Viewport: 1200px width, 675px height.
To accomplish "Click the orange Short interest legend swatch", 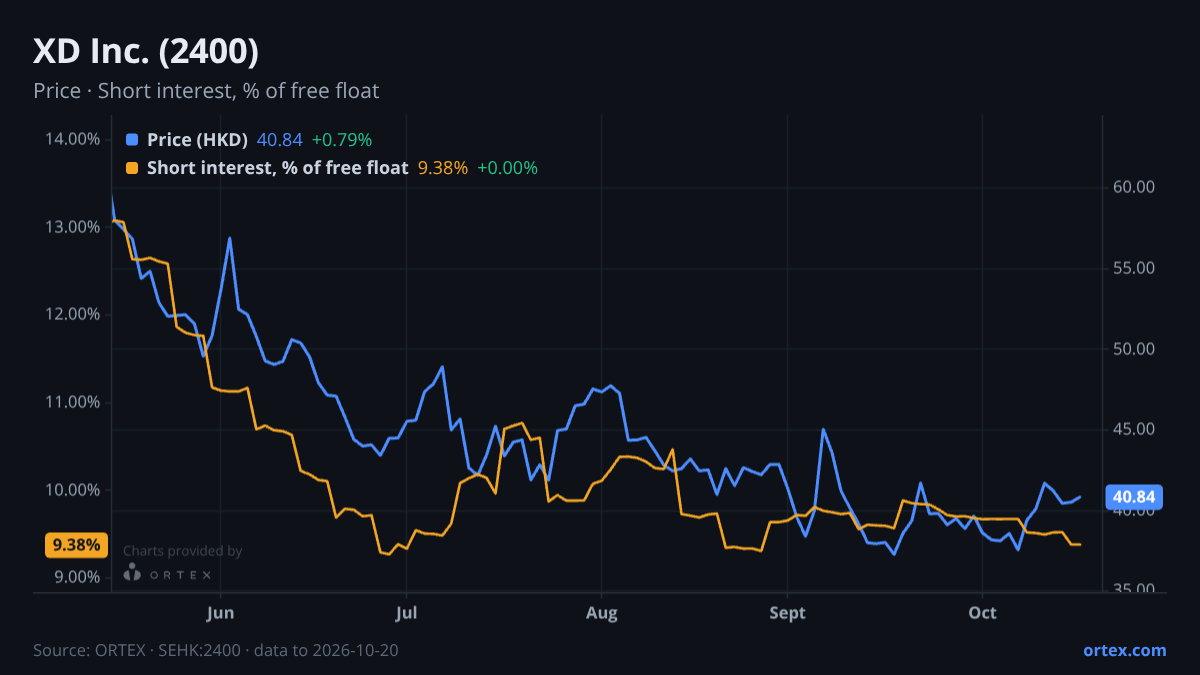I will pos(132,168).
